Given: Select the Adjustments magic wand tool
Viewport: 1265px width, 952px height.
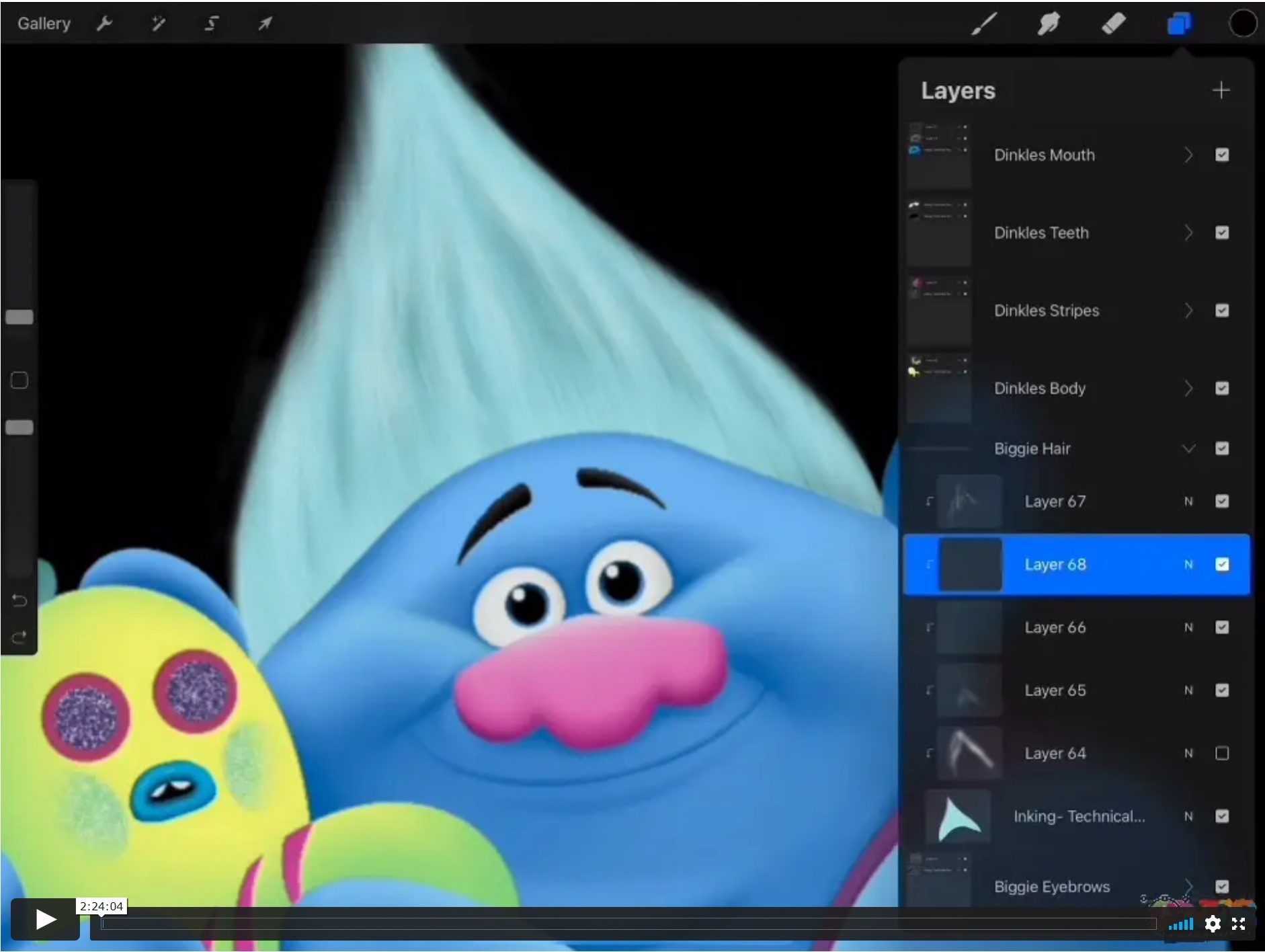Looking at the screenshot, I should [x=159, y=23].
